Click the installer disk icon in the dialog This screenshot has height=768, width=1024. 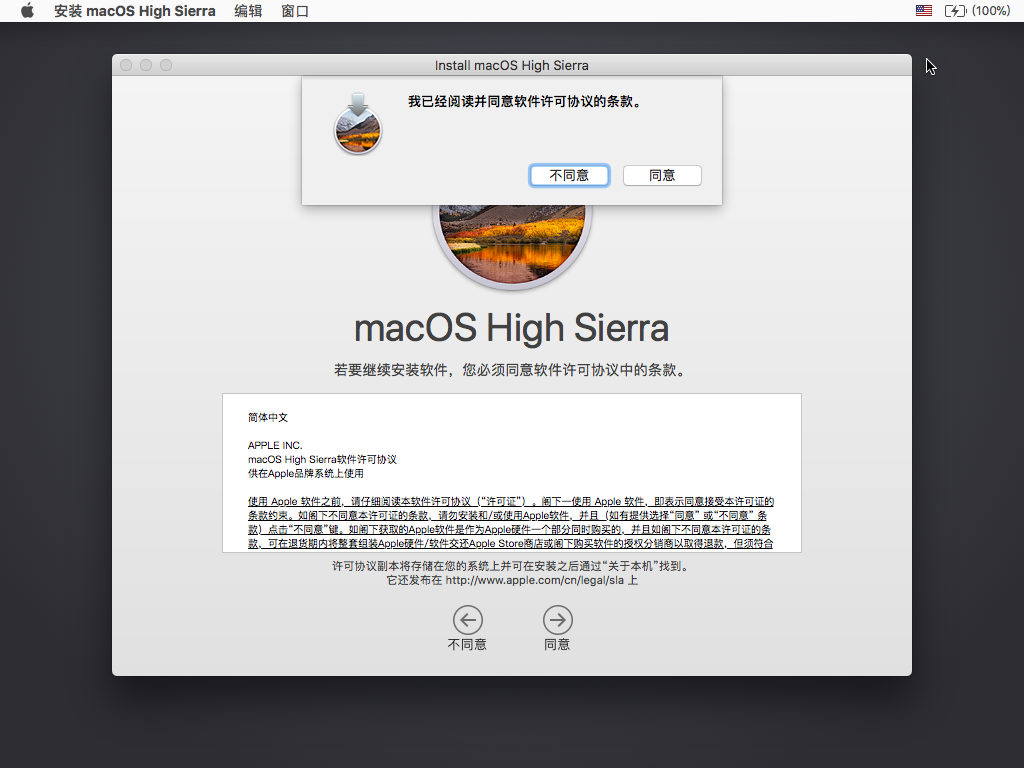pos(358,123)
